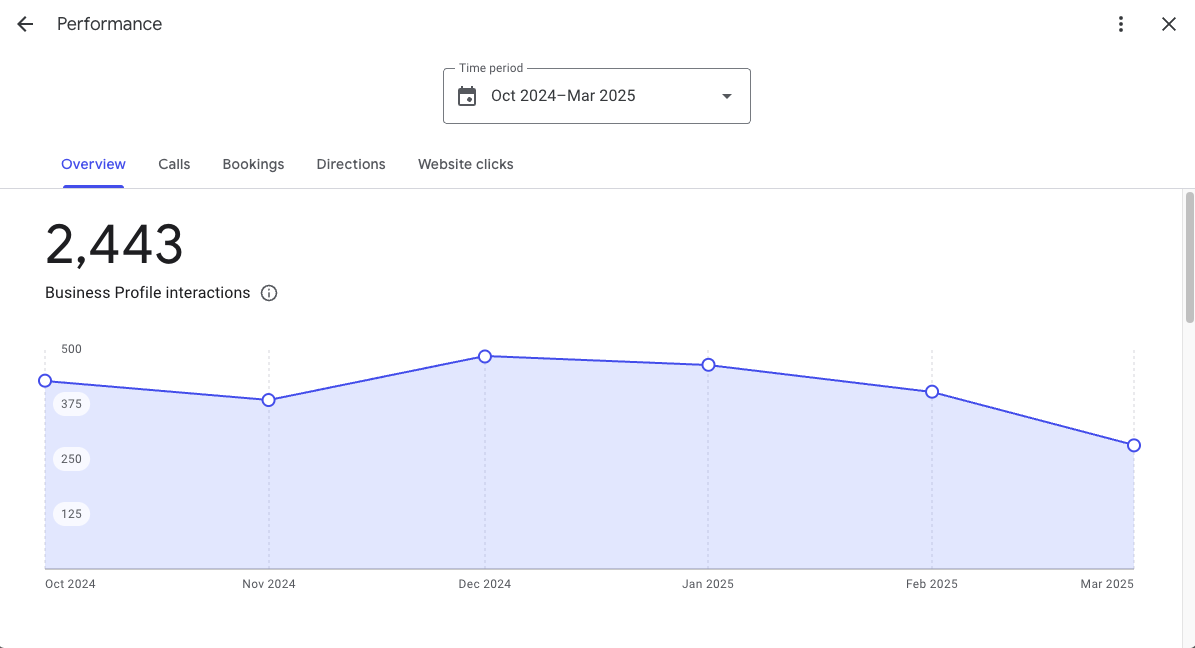
Task: Close the Performance panel
Action: click(x=1168, y=24)
